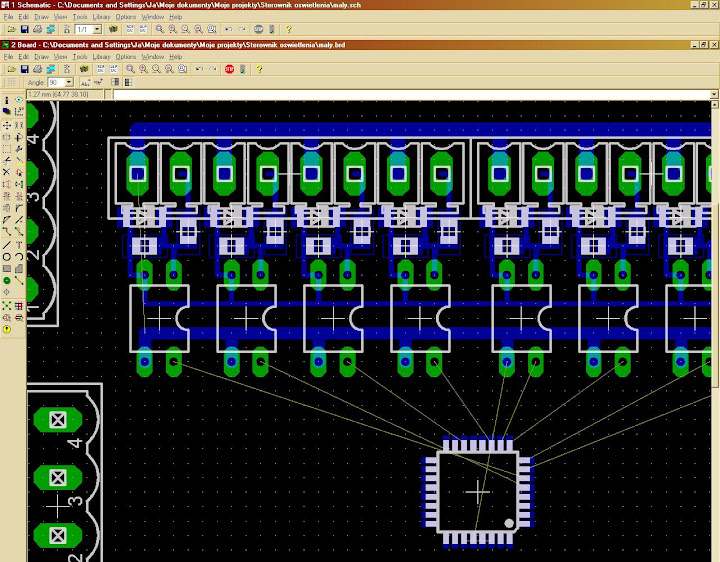The image size is (720, 562).
Task: Open Board window help question mark
Action: [259, 69]
